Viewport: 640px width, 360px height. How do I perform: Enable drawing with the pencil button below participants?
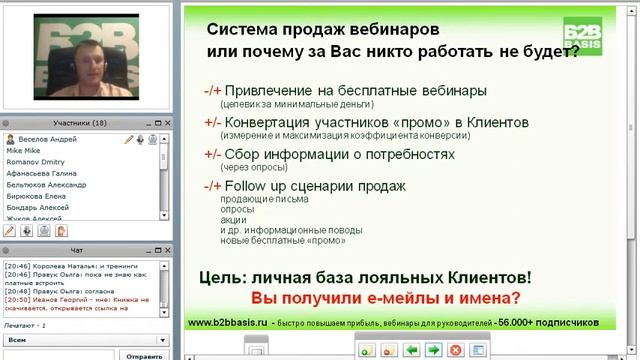(x=9, y=231)
